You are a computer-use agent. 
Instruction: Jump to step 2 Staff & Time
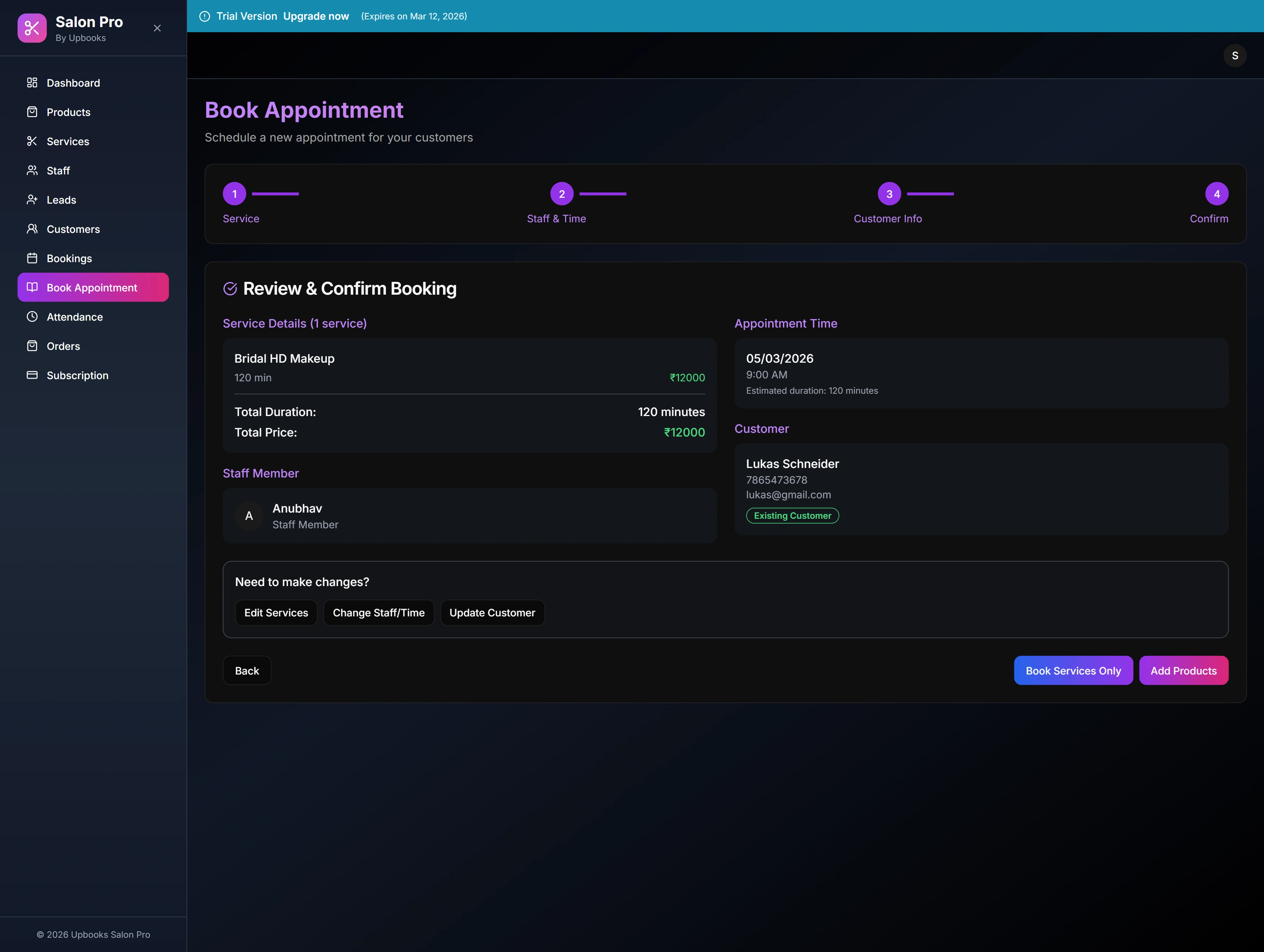tap(562, 193)
